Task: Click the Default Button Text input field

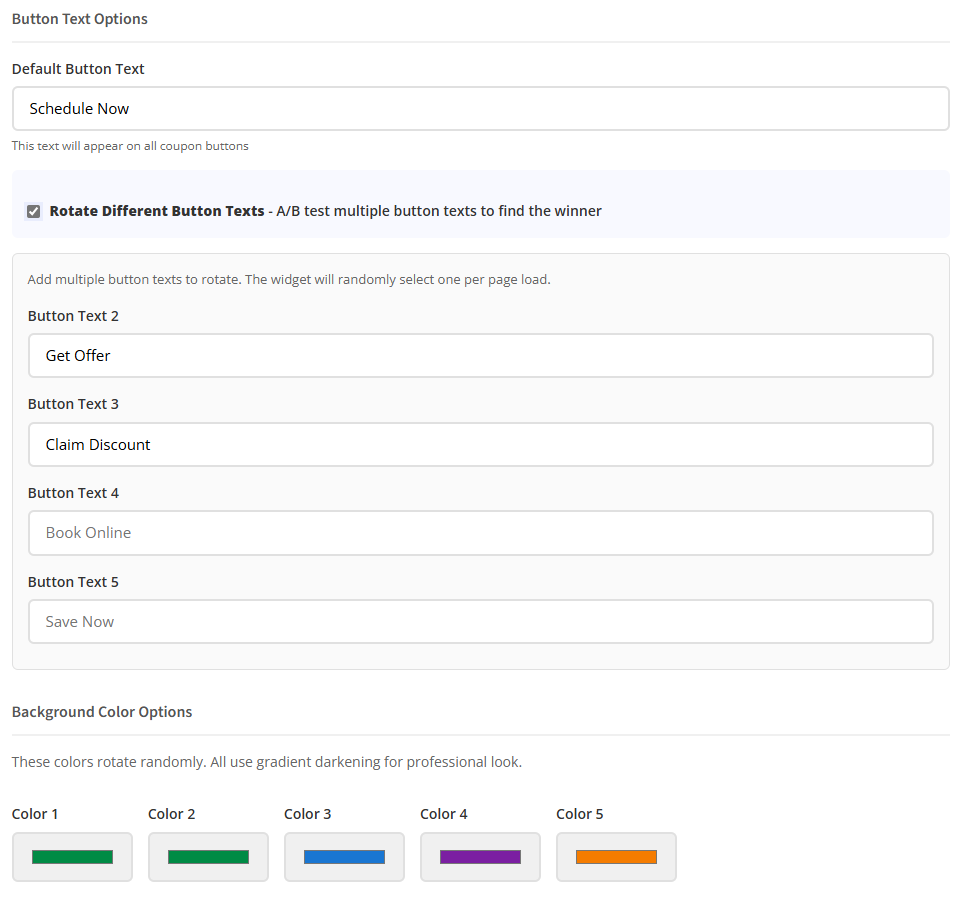Action: (480, 108)
